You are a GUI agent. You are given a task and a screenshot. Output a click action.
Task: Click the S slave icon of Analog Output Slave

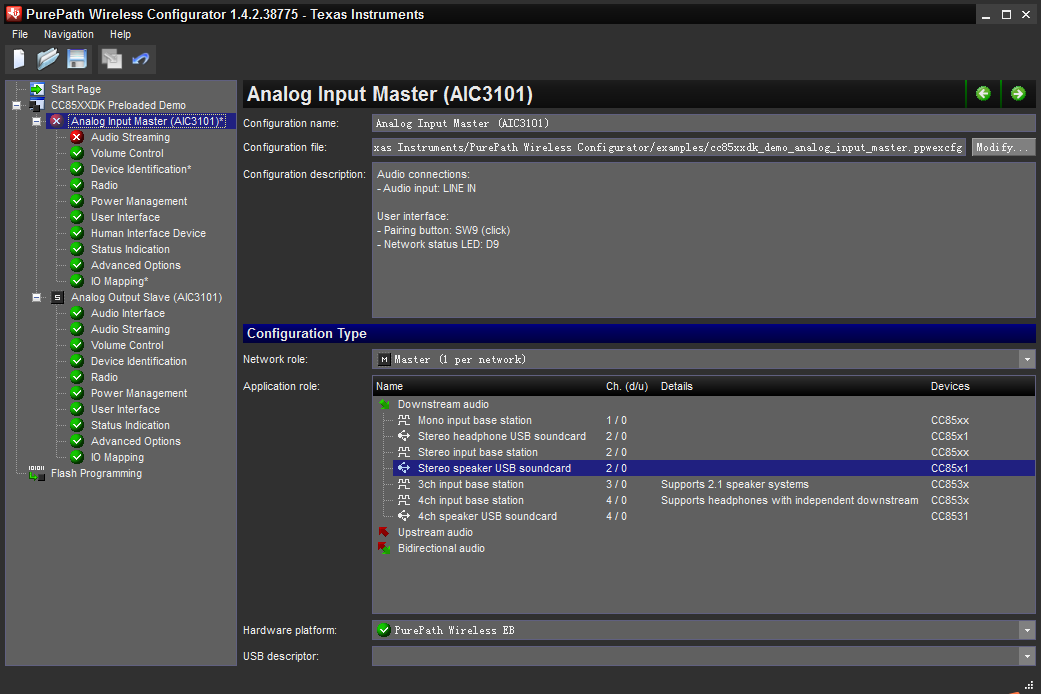click(x=57, y=298)
